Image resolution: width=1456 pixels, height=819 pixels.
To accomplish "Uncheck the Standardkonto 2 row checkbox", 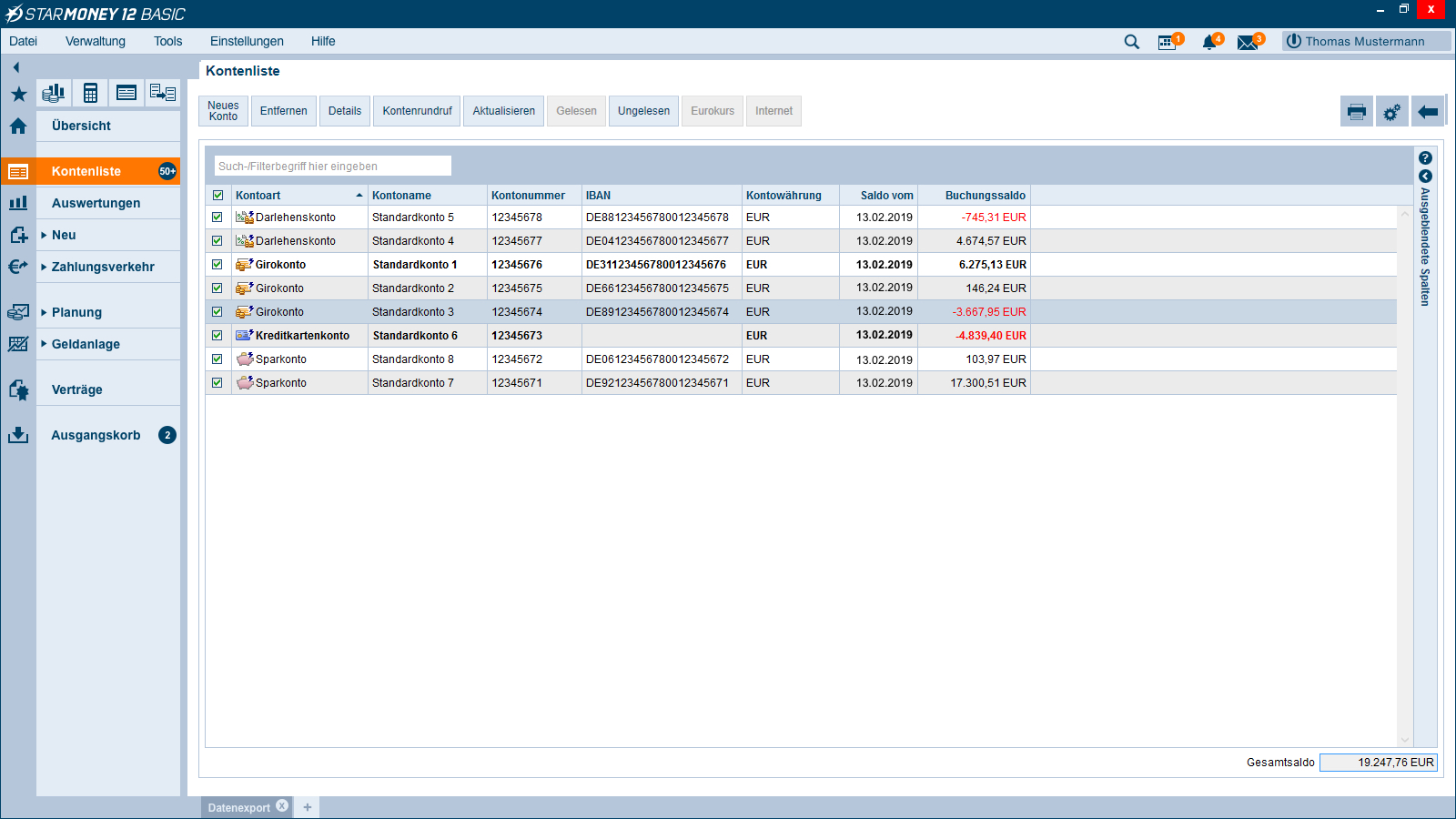I will (217, 288).
